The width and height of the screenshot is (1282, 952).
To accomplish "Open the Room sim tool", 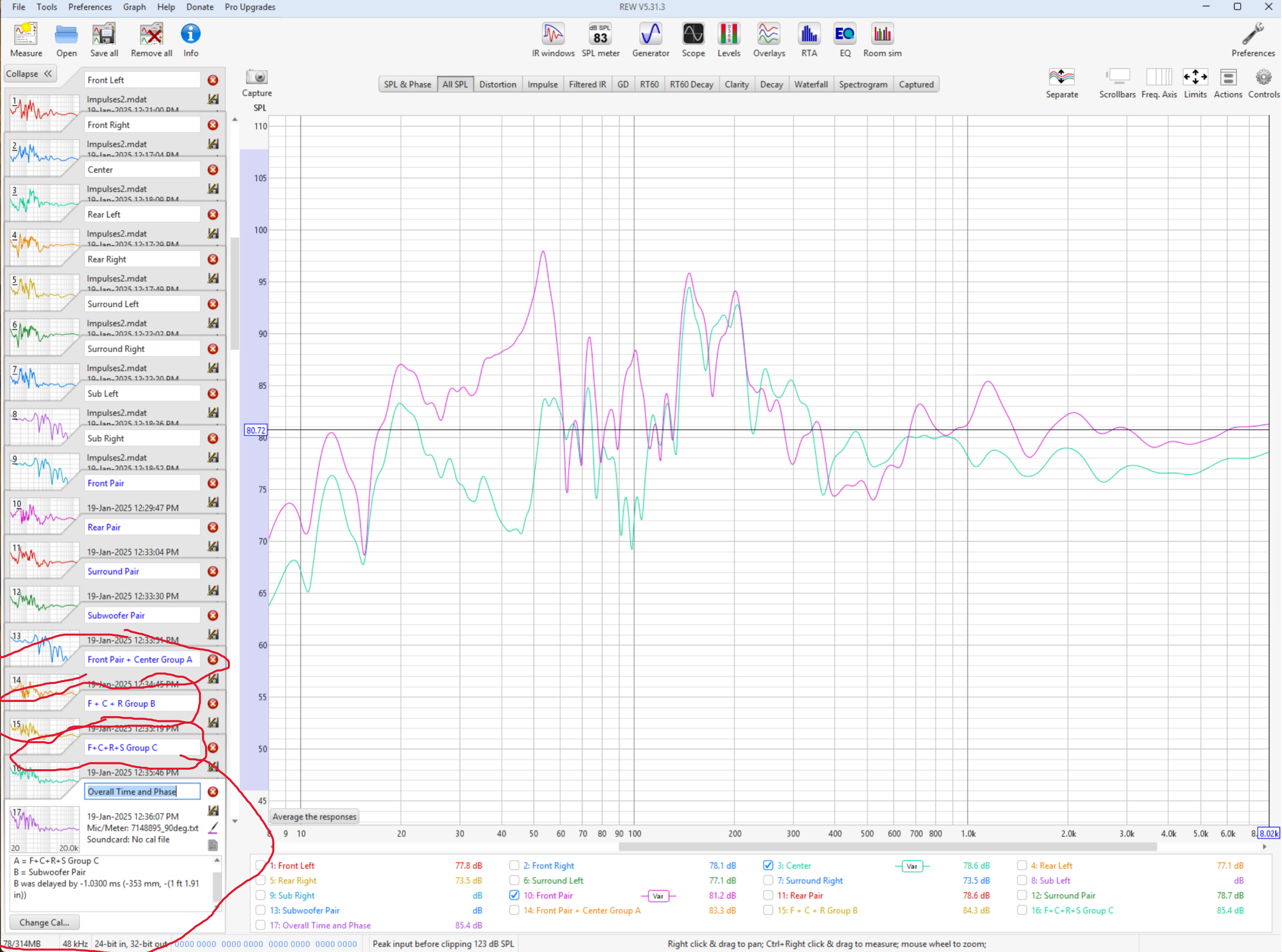I will coord(883,40).
